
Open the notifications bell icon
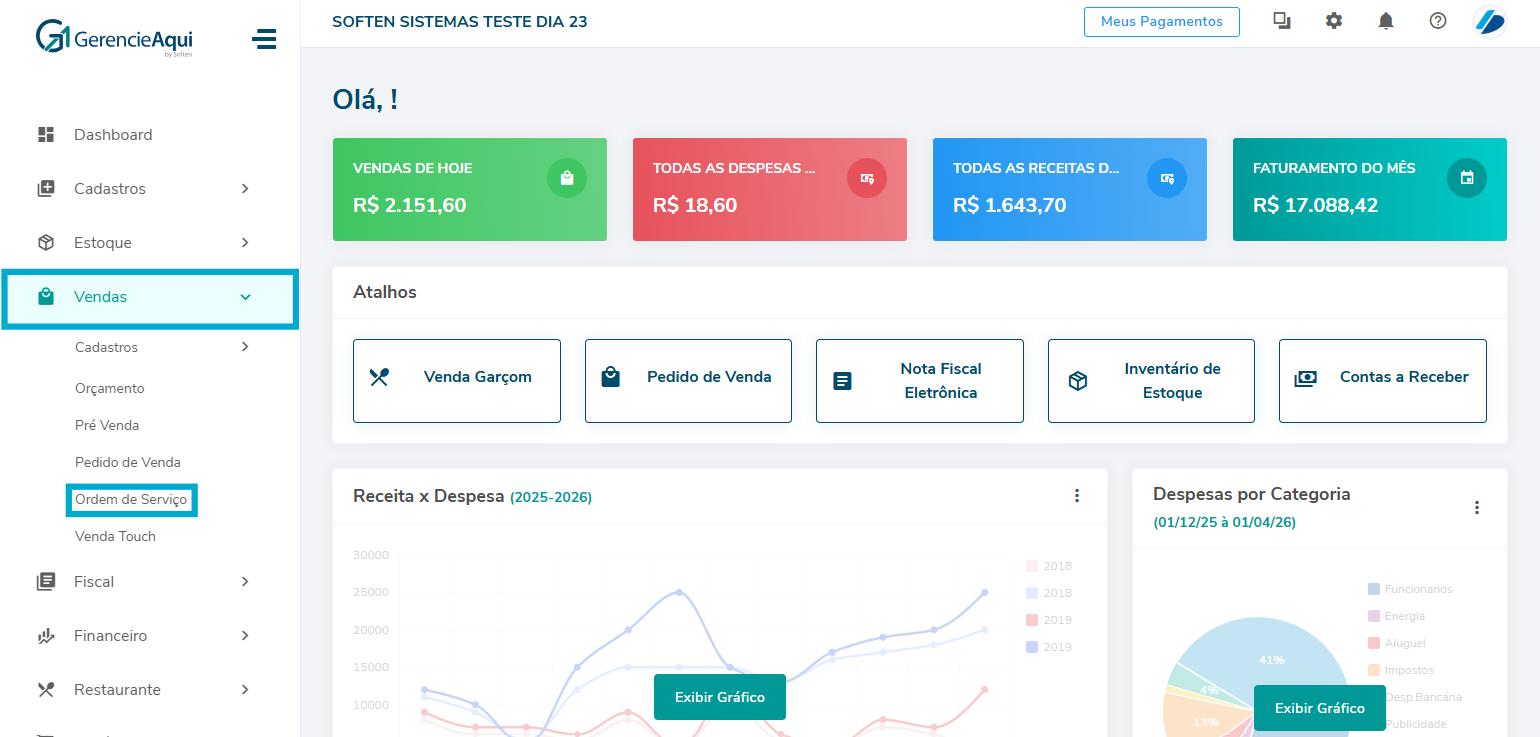click(x=1385, y=21)
